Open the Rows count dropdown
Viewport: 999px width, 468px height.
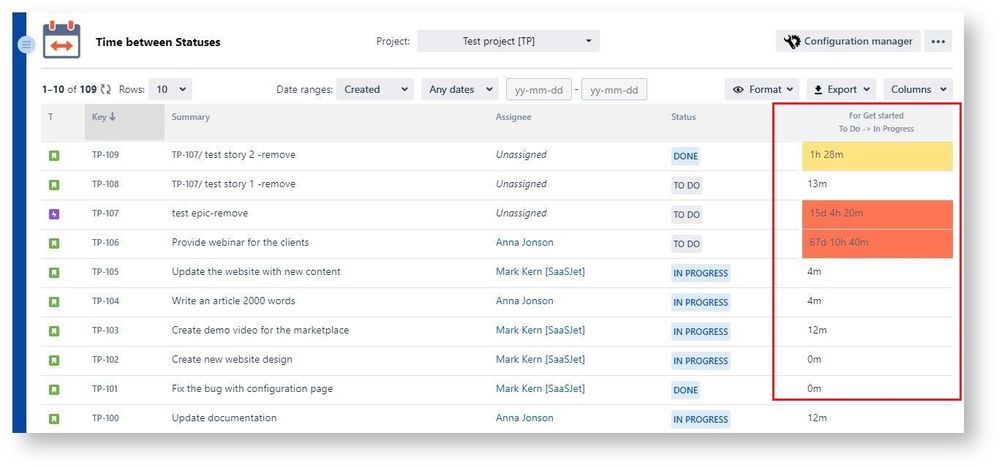tap(170, 90)
